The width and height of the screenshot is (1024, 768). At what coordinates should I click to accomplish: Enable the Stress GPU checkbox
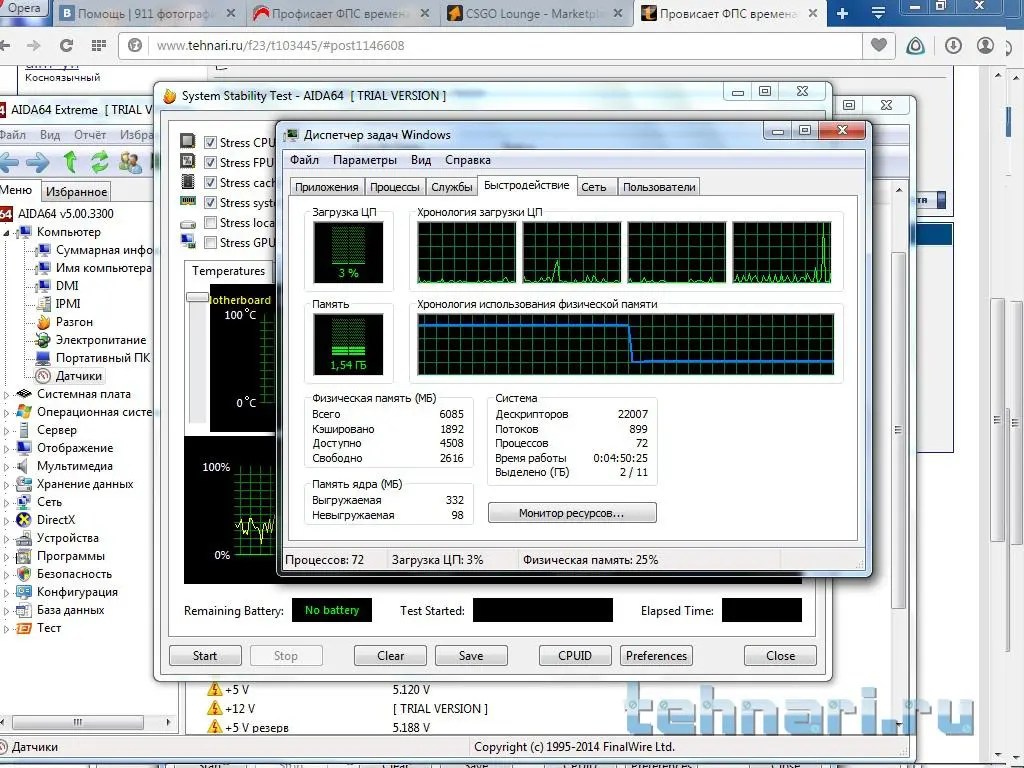(211, 243)
